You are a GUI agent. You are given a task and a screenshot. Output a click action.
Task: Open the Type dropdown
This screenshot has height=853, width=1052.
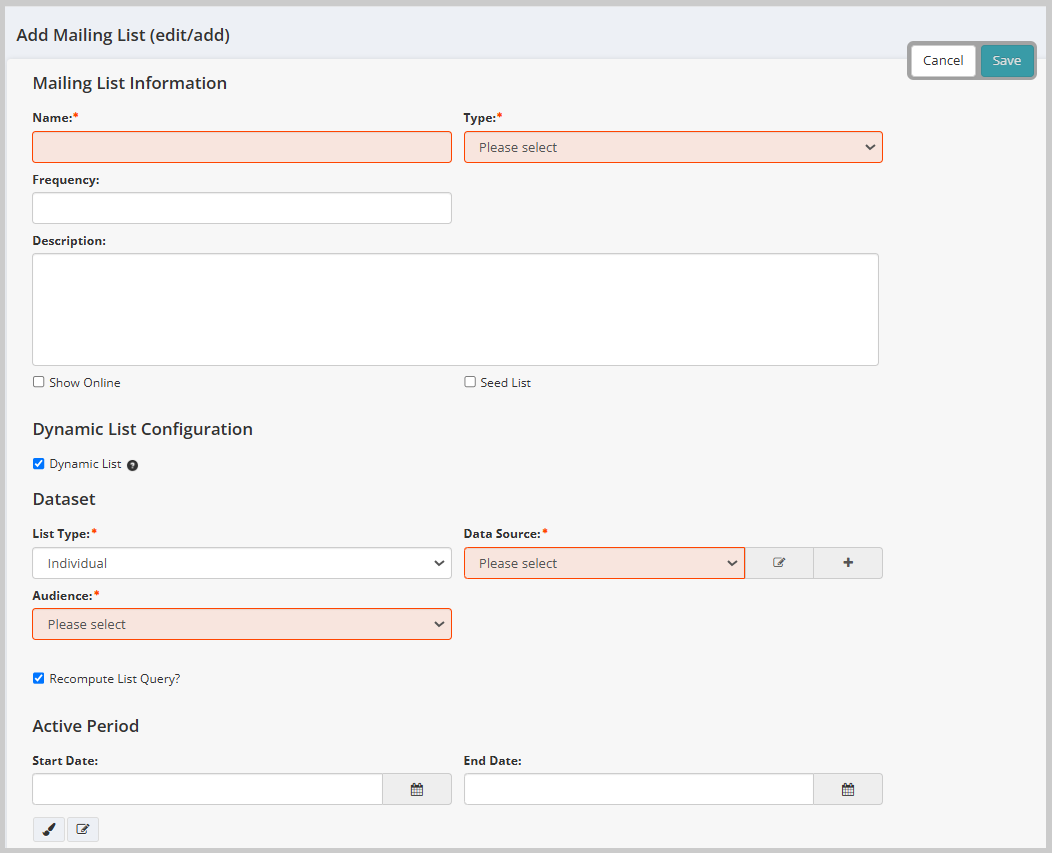point(672,146)
